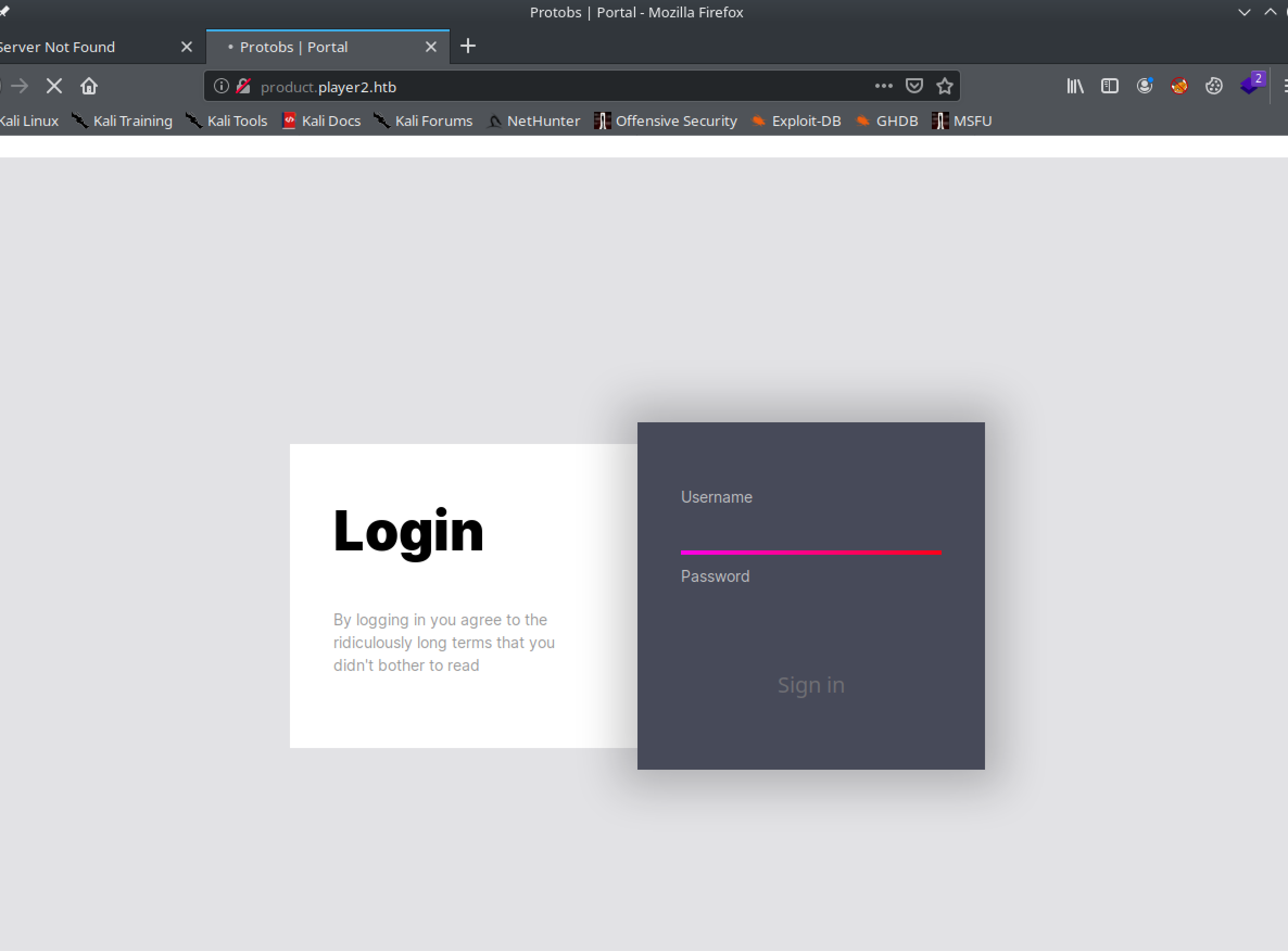Screen dimensions: 1288x951
Task: Save the page to Pocket
Action: (914, 86)
